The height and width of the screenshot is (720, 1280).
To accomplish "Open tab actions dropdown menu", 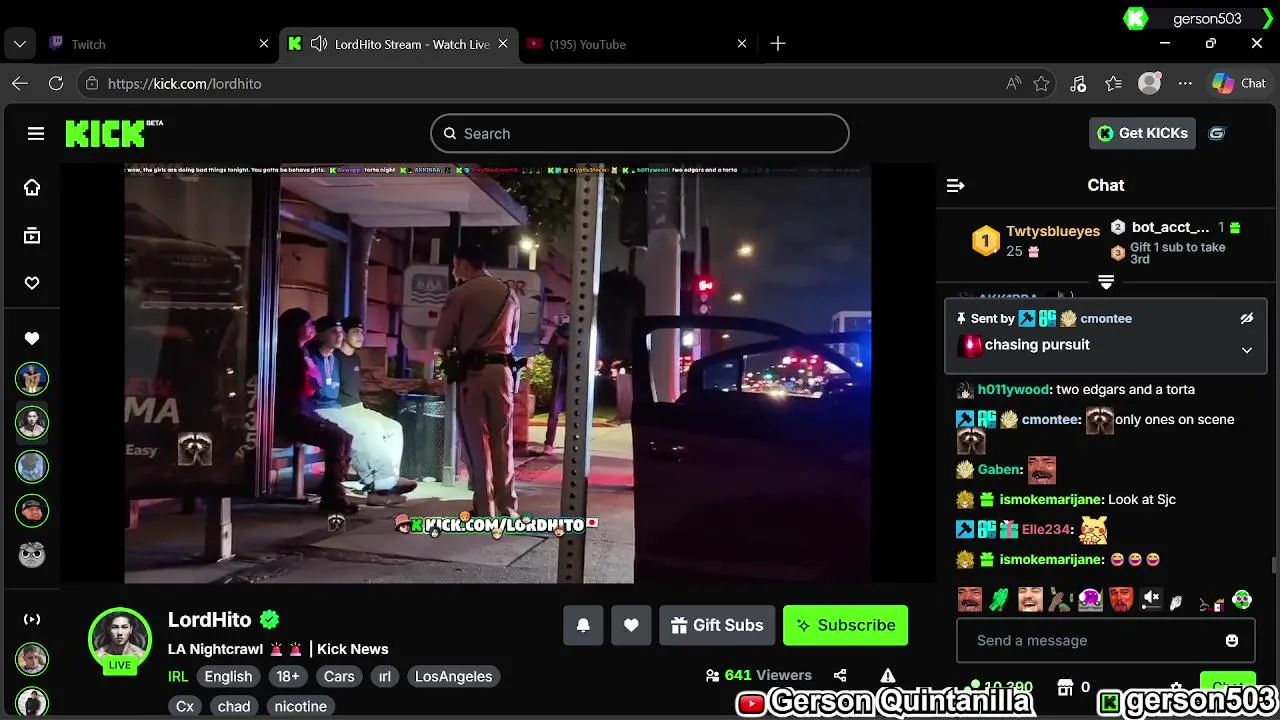I will [19, 44].
